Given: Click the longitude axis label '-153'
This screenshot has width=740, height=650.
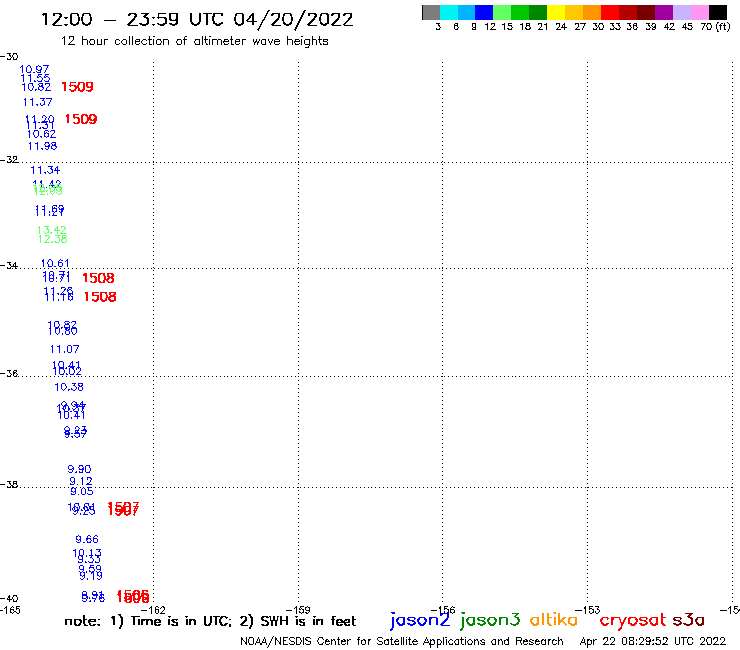Looking at the screenshot, I should coord(588,610).
